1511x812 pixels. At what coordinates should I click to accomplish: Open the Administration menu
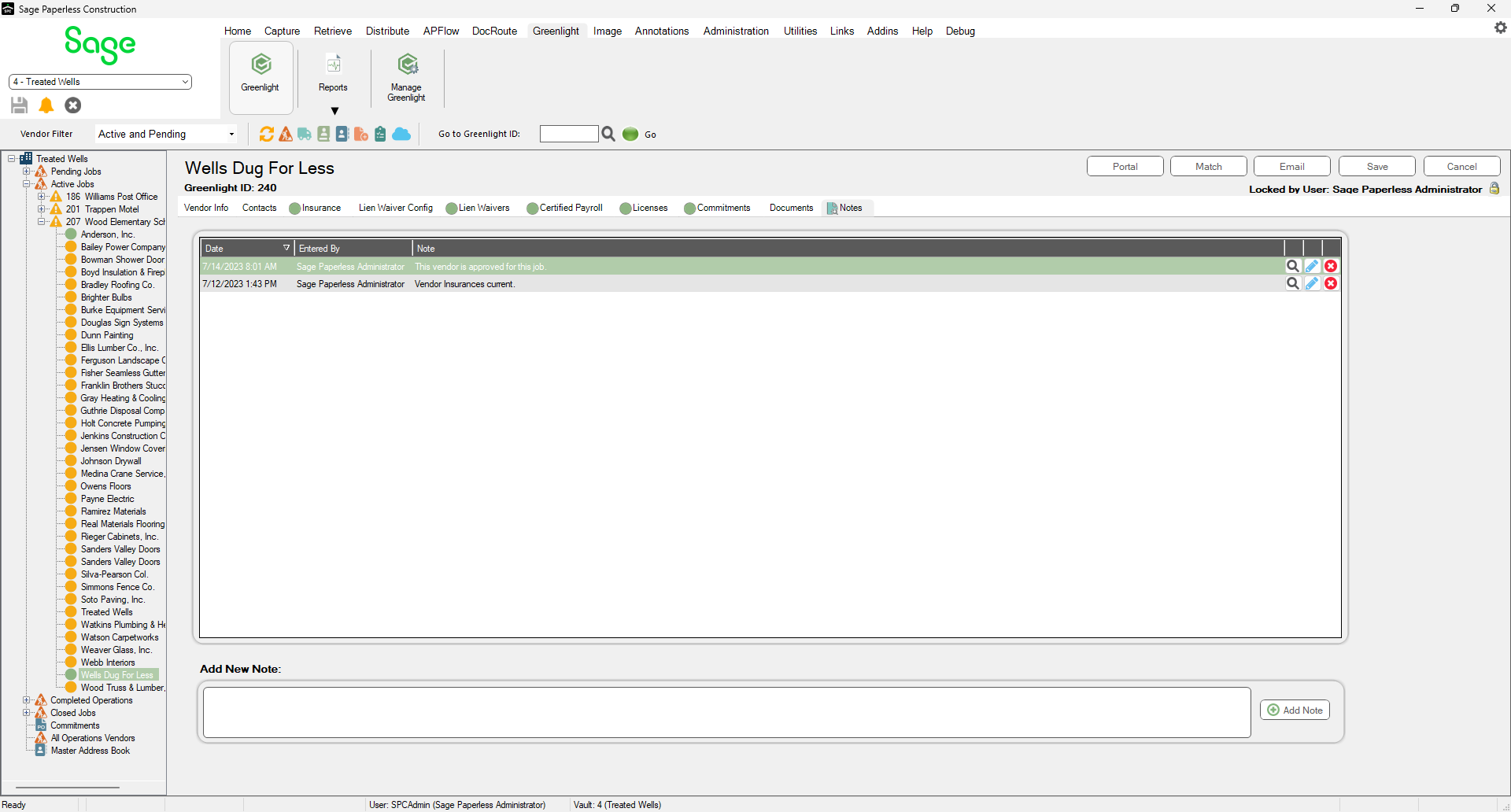736,31
